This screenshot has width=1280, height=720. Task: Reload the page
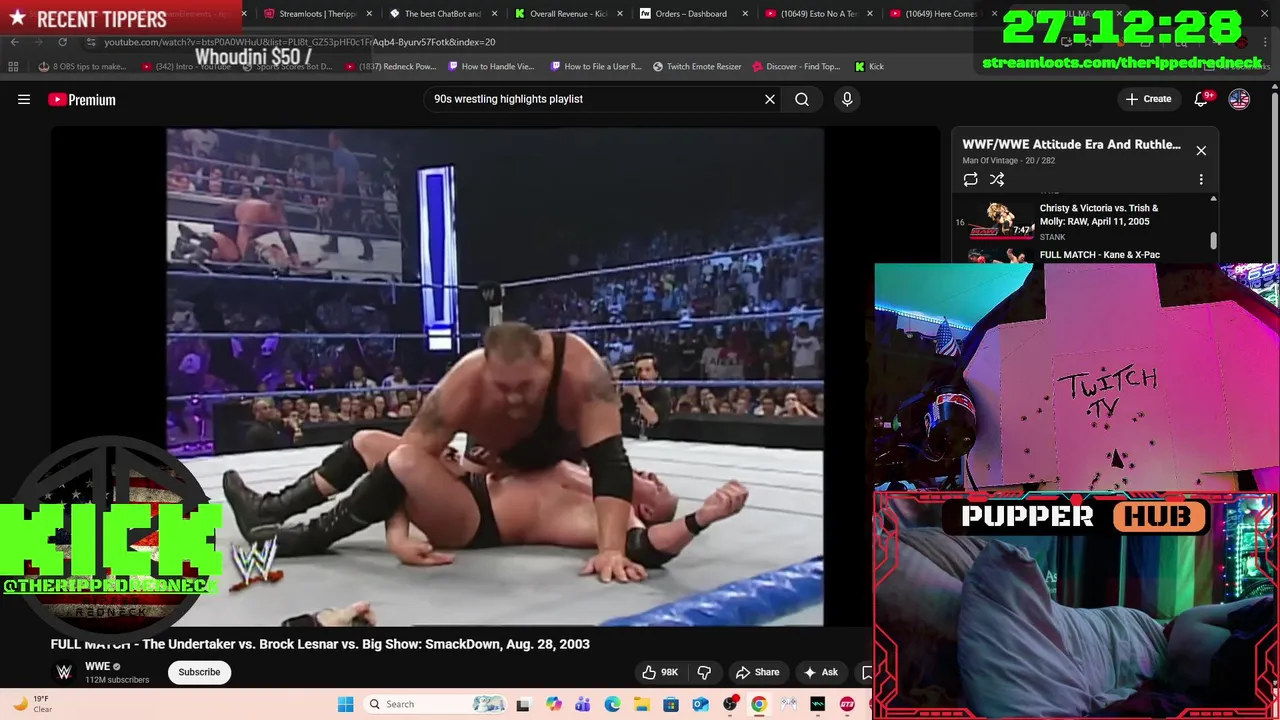click(x=62, y=42)
